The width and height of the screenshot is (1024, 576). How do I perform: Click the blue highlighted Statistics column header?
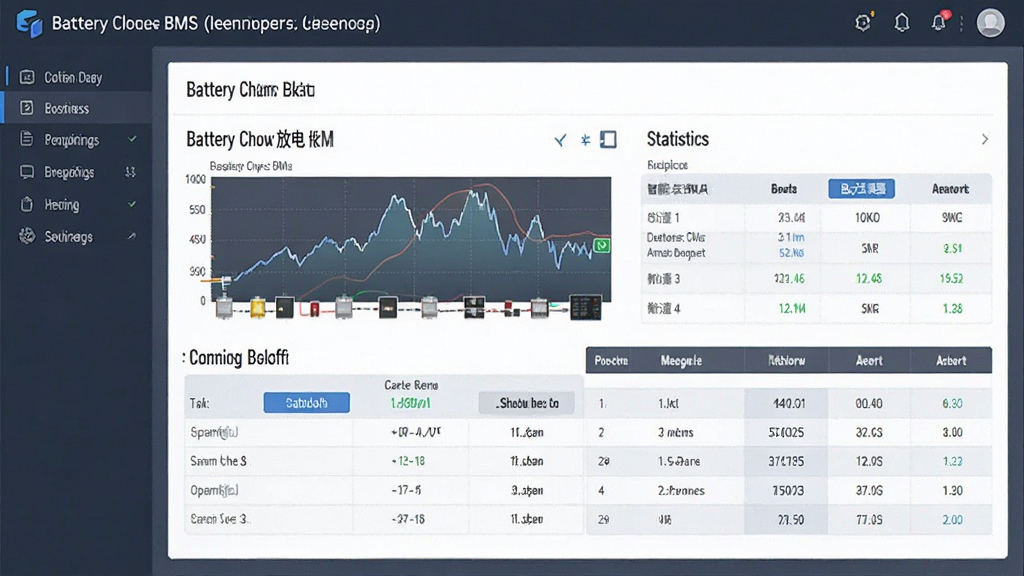point(861,189)
